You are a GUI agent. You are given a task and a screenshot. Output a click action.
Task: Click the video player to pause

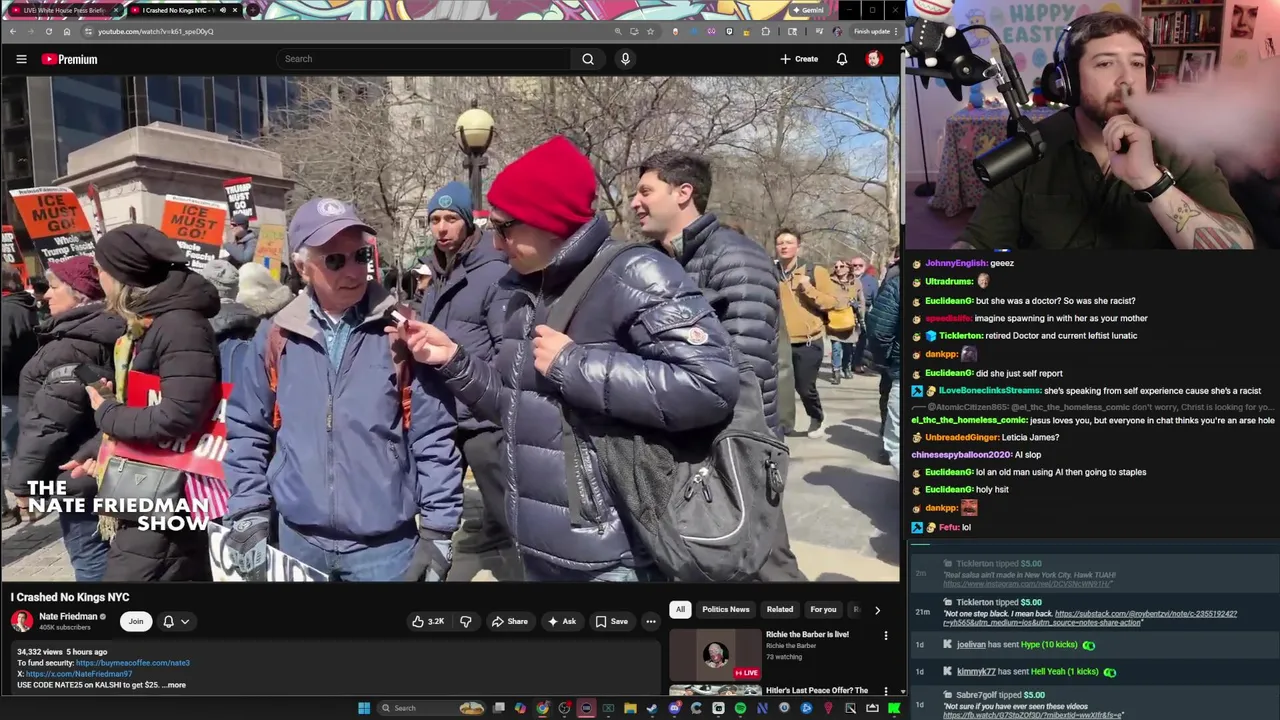450,328
